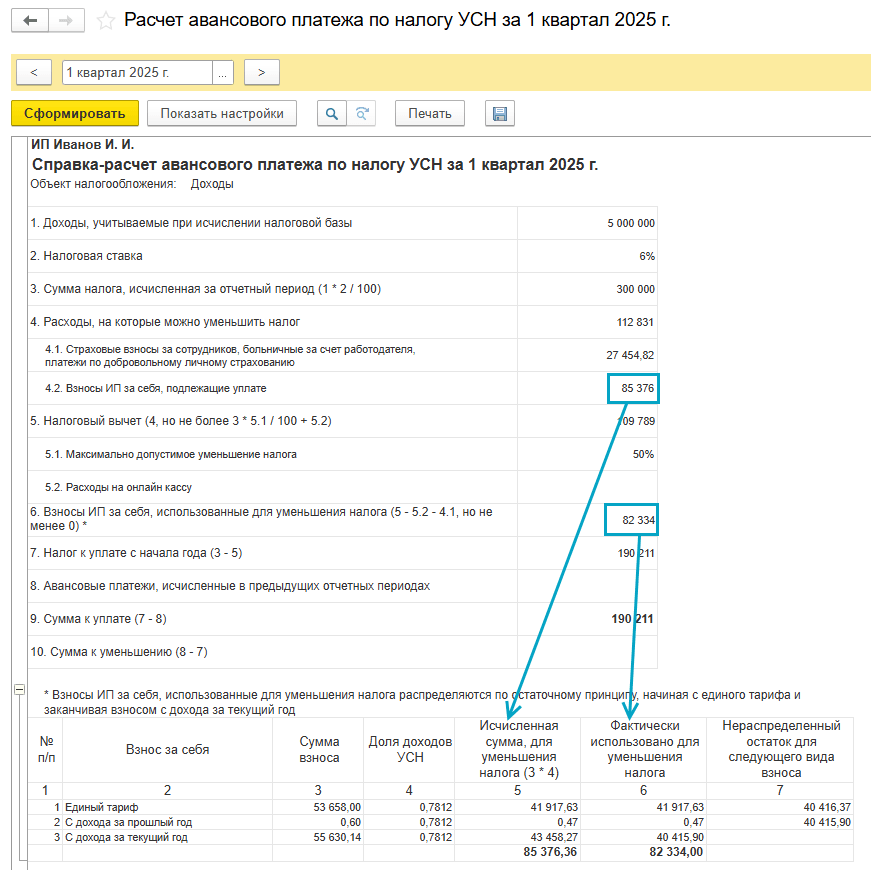Click the find next refresh-search icon

click(x=362, y=113)
